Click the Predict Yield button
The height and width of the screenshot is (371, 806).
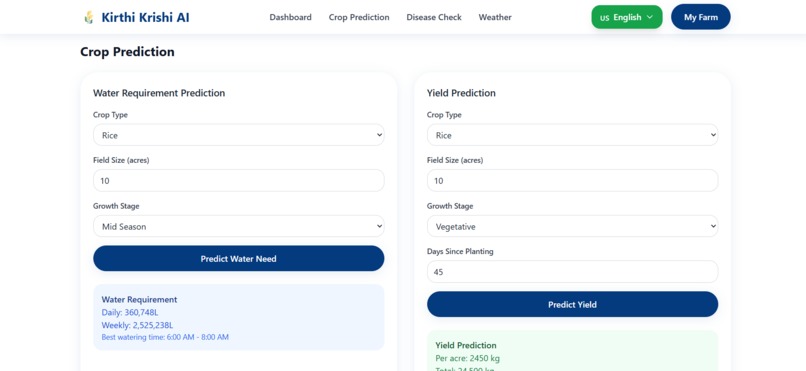(x=572, y=304)
